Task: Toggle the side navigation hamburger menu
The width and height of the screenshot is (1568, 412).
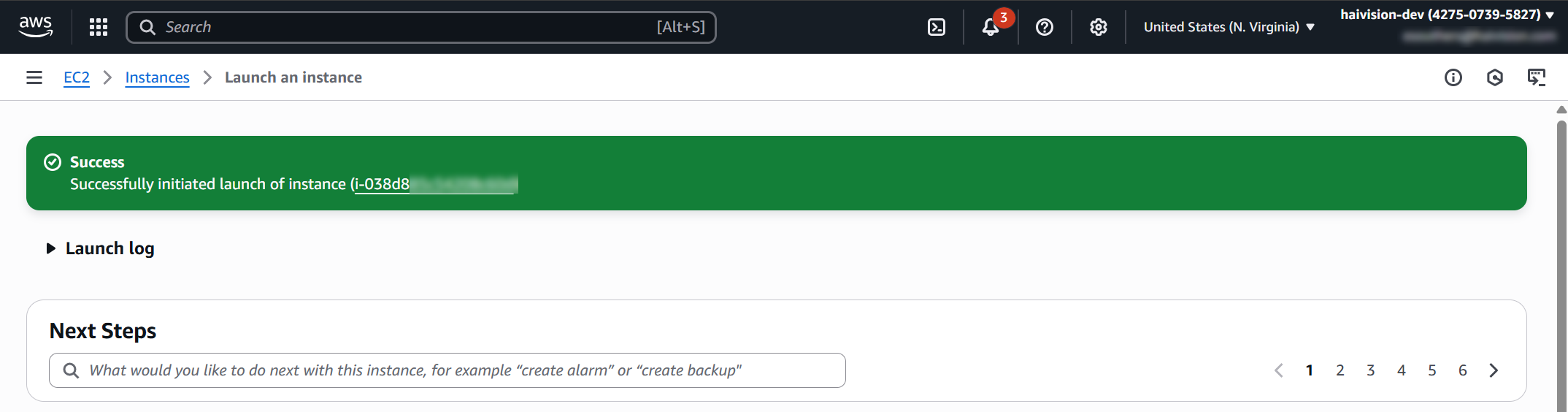Action: (x=34, y=77)
